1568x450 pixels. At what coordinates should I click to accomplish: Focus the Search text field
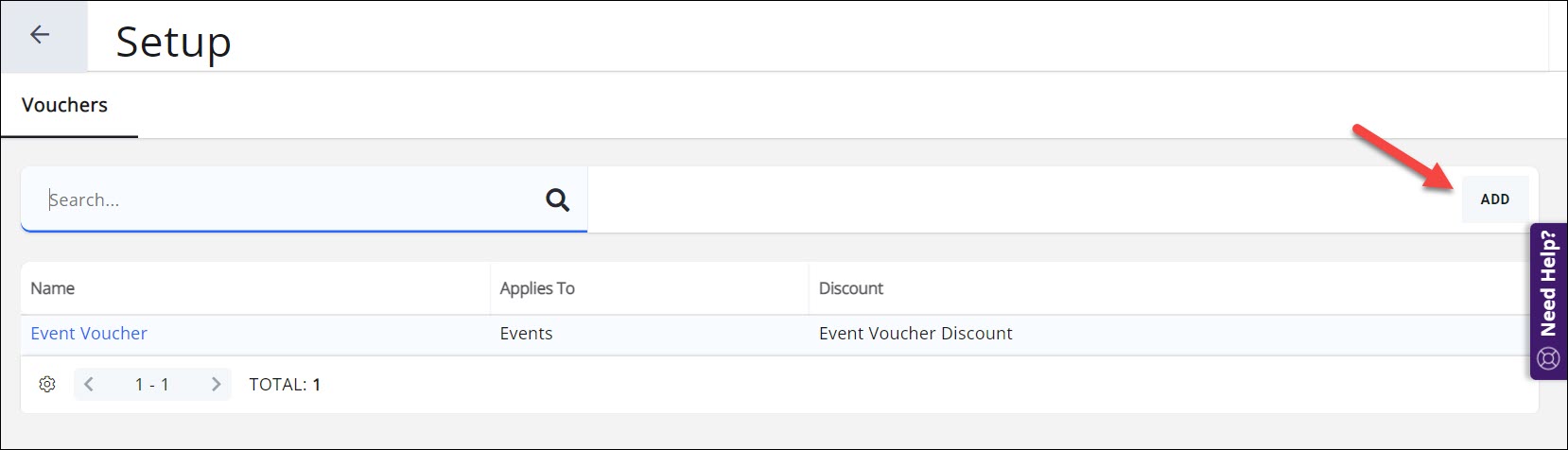(284, 199)
